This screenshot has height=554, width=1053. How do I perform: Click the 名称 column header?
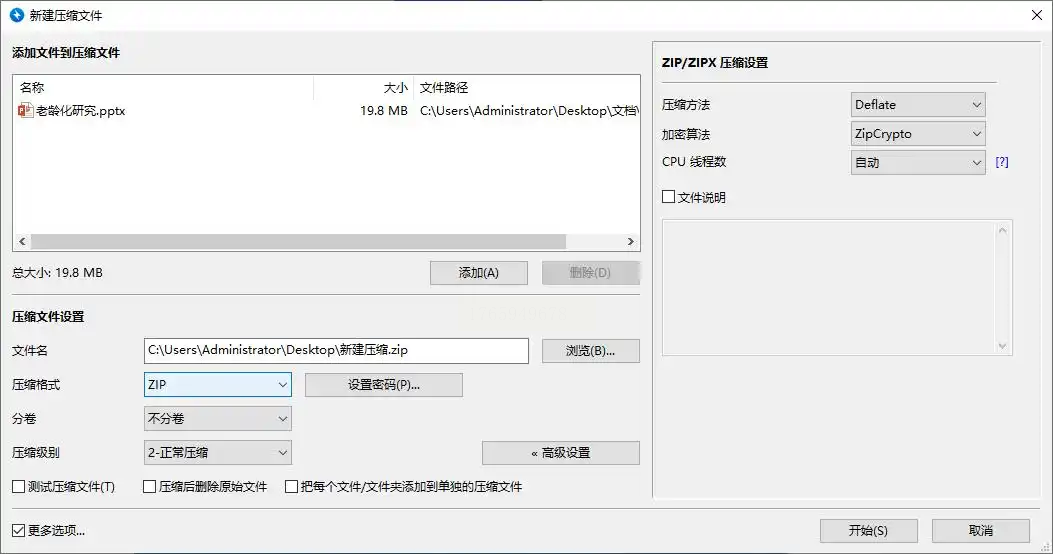pos(163,87)
